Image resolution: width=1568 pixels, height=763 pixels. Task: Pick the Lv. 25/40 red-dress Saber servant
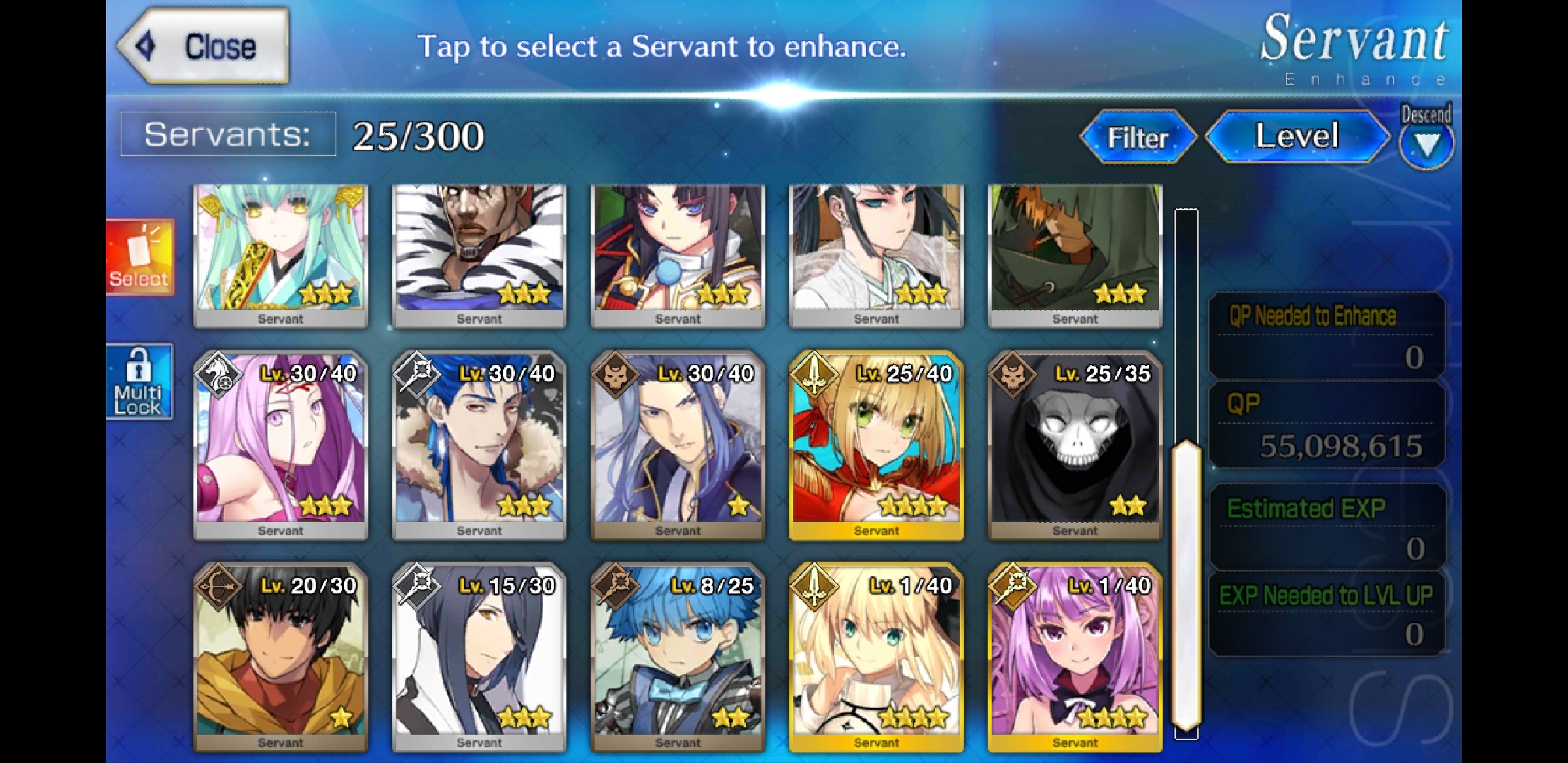coord(877,446)
